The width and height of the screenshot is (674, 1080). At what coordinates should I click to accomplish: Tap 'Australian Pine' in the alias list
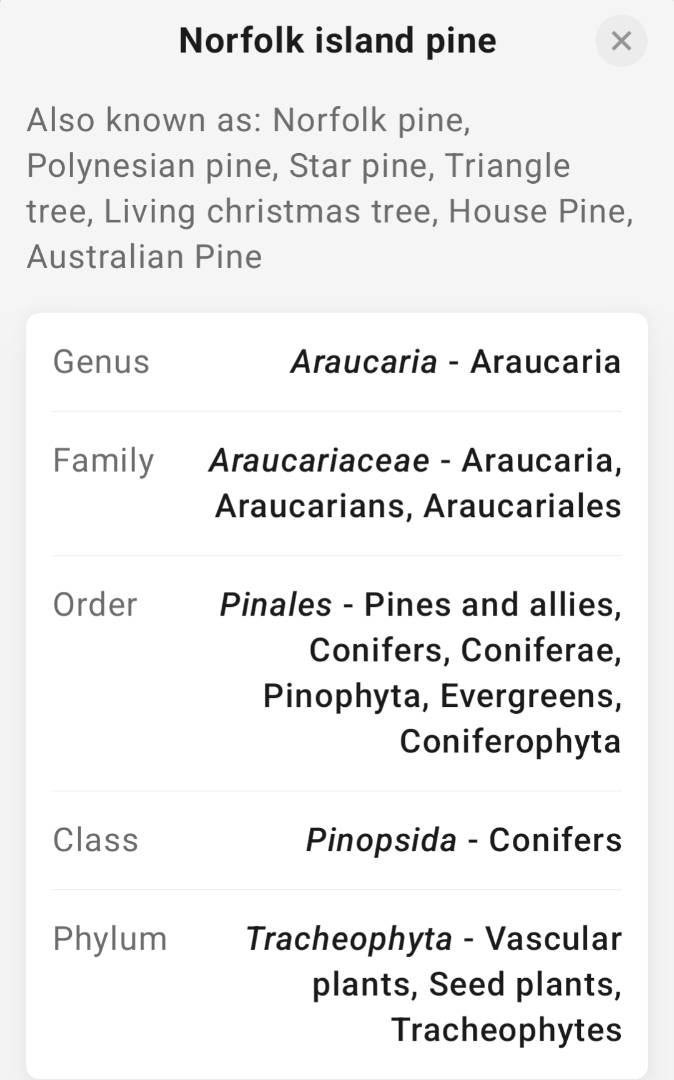point(144,257)
